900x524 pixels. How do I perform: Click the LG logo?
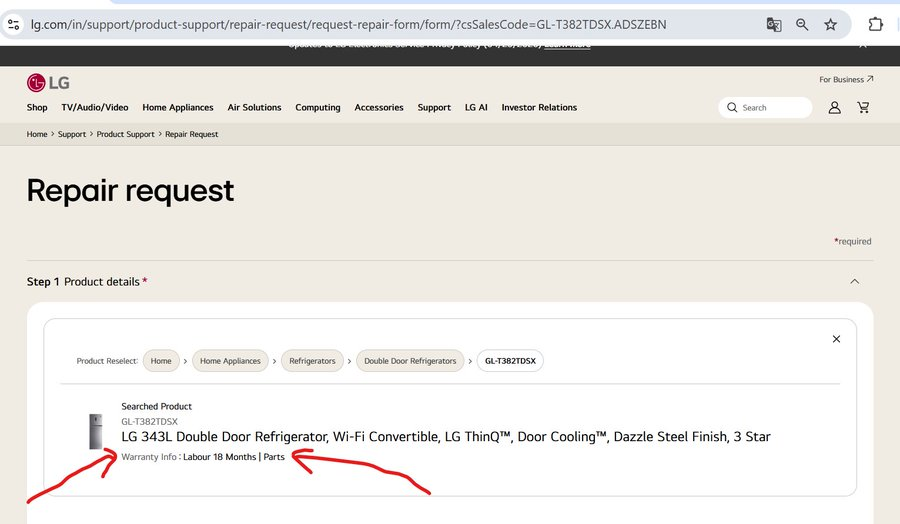[48, 83]
